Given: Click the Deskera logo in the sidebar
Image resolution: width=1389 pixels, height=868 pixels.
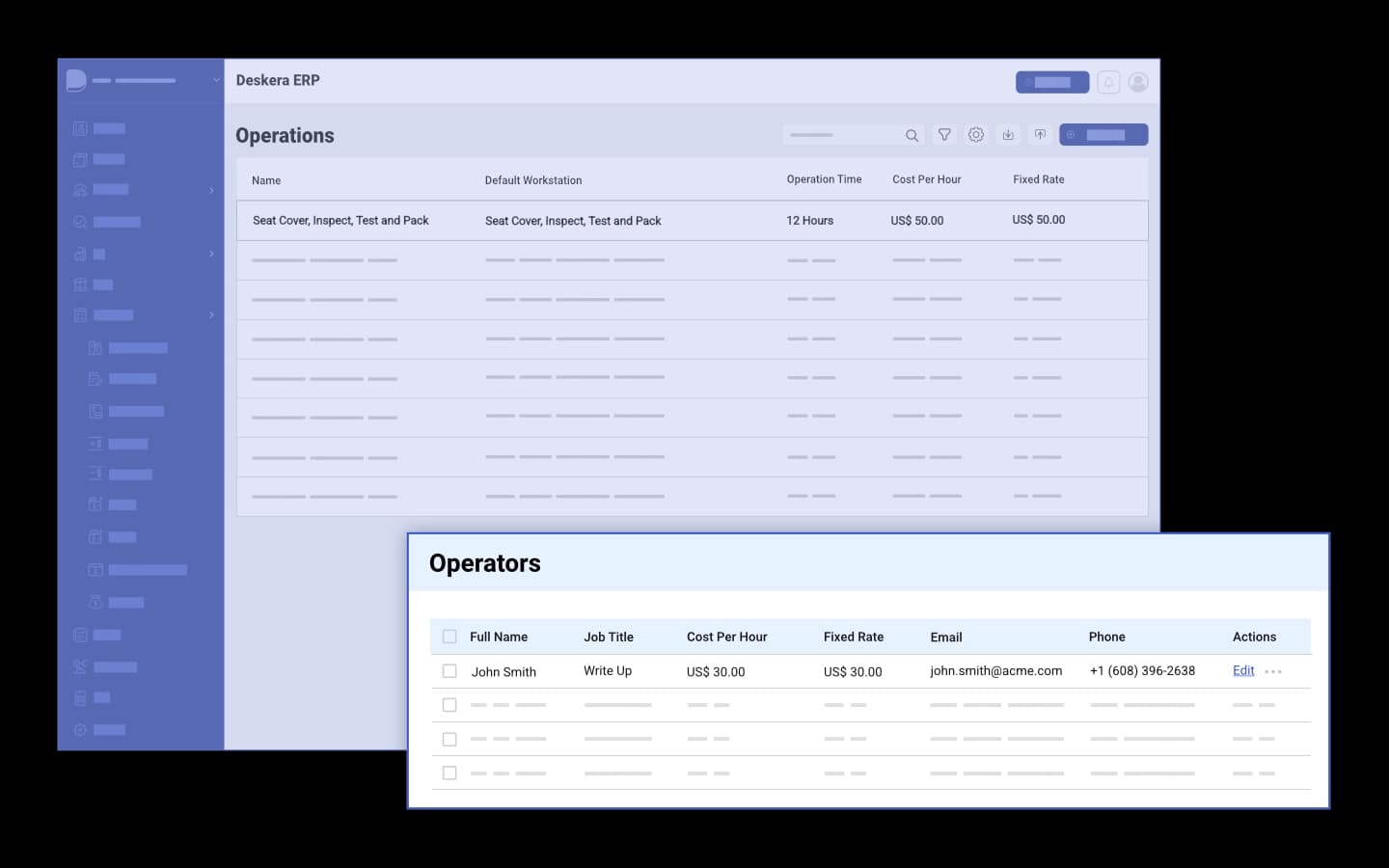Looking at the screenshot, I should pos(76,81).
